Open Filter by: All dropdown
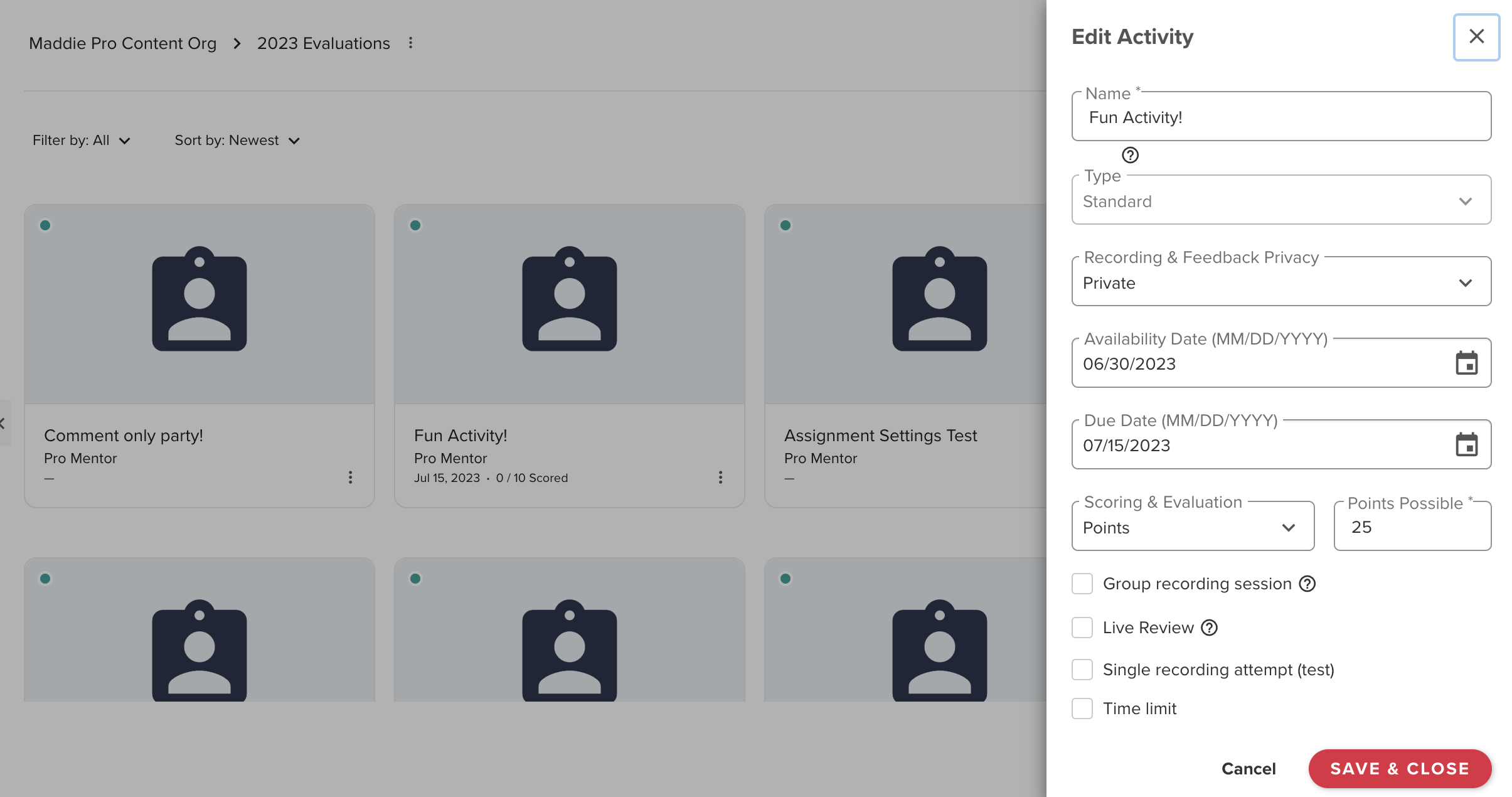 pos(82,141)
